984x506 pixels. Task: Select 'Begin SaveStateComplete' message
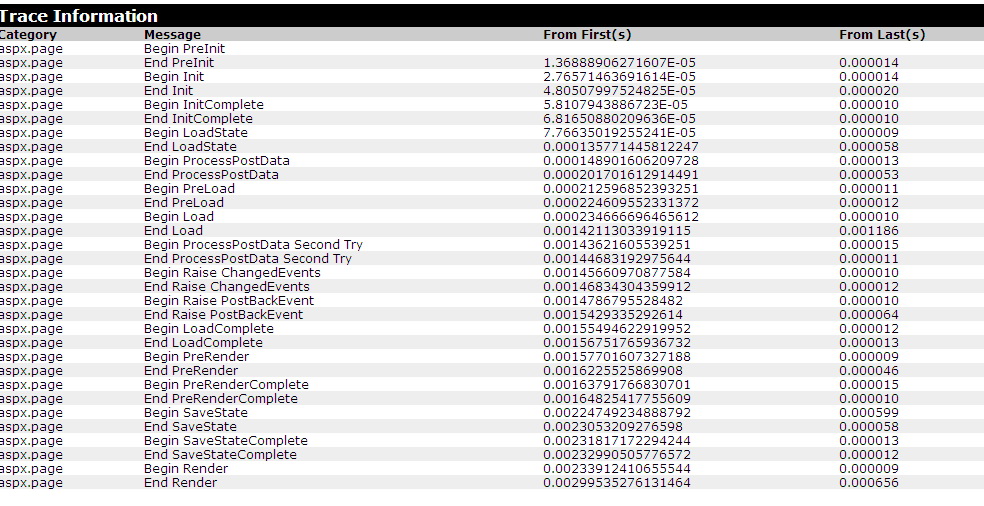click(226, 441)
